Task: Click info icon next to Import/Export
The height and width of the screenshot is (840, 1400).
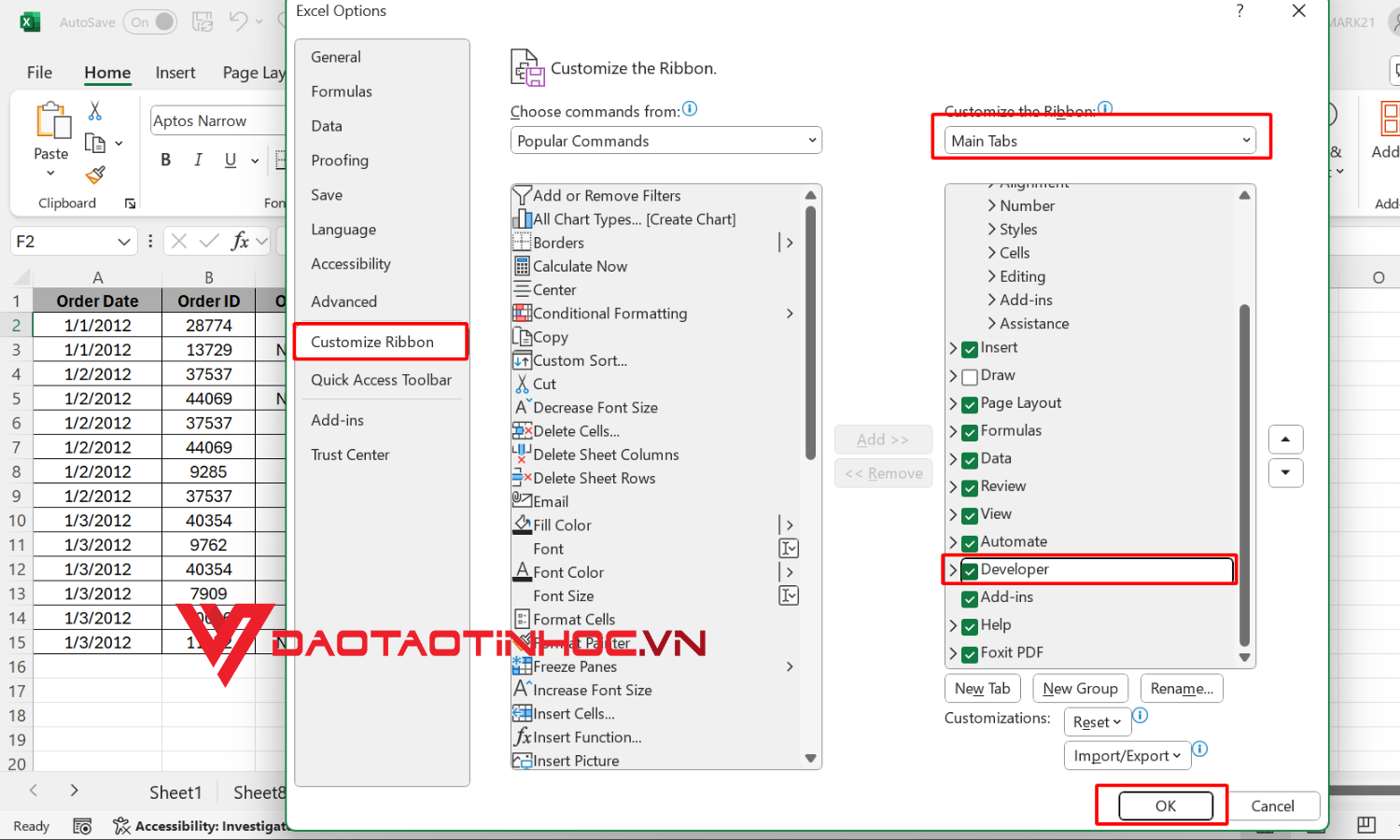Action: (x=1200, y=749)
